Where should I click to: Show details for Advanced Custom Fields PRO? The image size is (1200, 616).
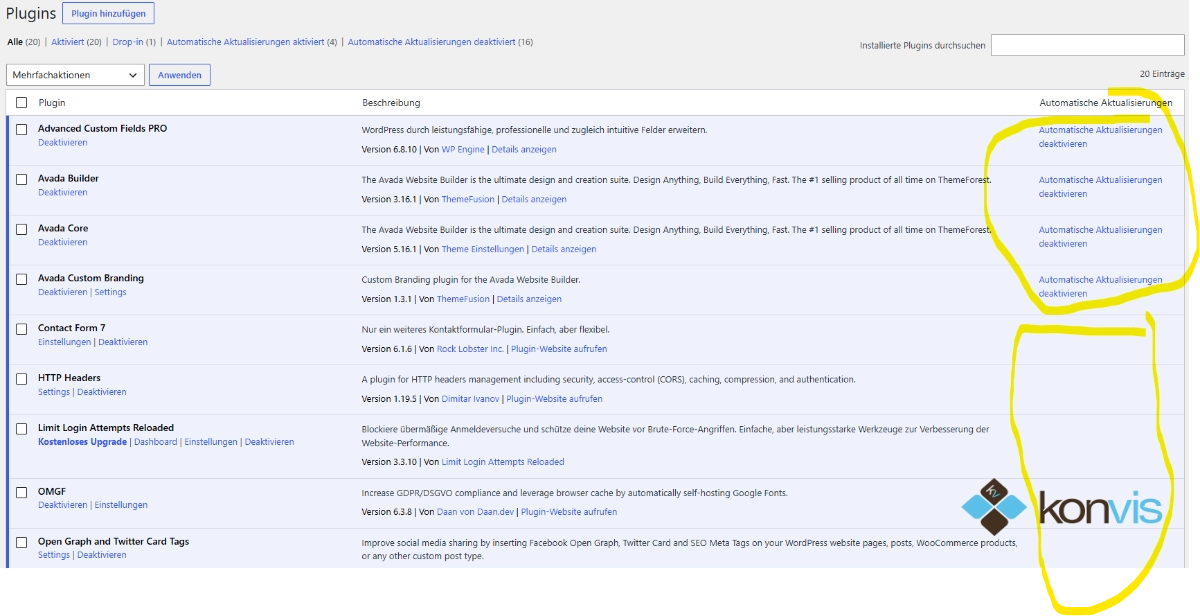click(x=524, y=149)
